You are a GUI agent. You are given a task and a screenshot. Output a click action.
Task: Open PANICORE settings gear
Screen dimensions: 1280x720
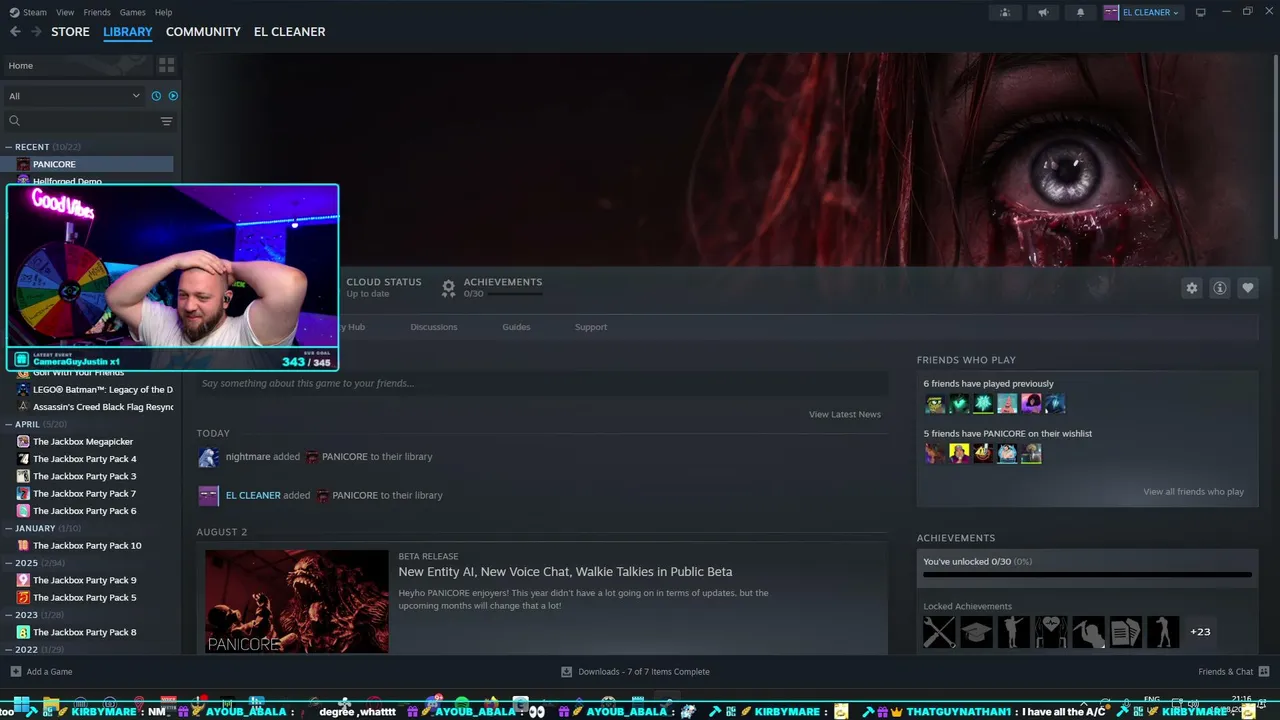(x=1191, y=288)
